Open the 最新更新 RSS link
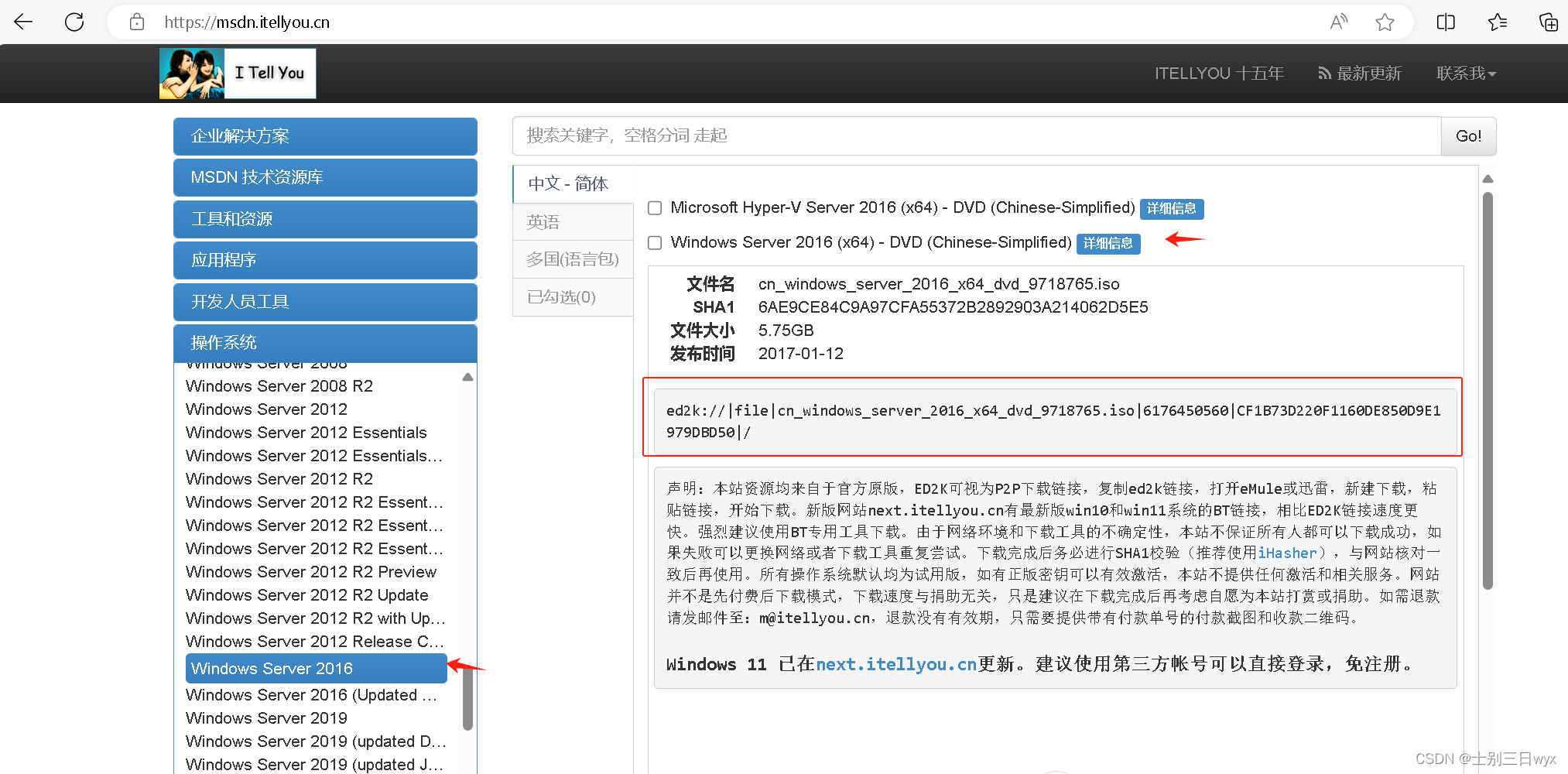Viewport: 1568px width, 774px height. point(1360,74)
